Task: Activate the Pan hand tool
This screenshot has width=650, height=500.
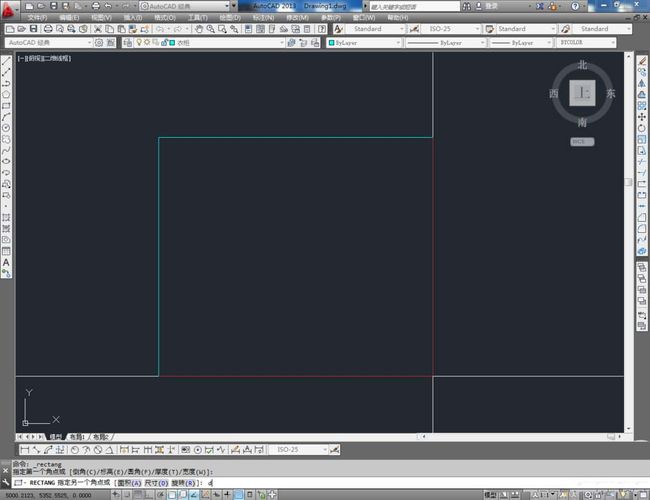Action: [199, 29]
